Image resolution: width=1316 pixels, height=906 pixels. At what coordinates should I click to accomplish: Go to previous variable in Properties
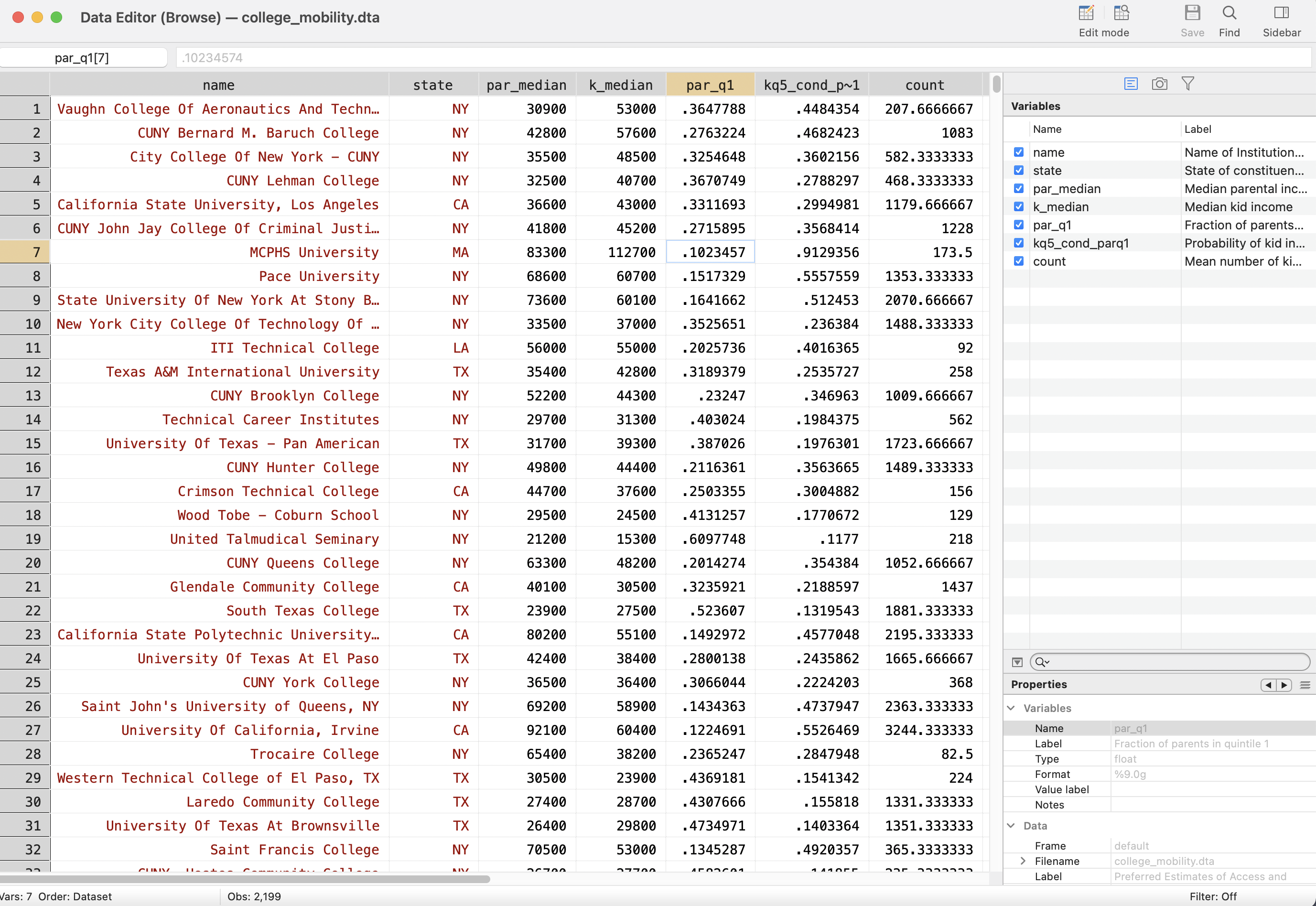tap(1268, 685)
